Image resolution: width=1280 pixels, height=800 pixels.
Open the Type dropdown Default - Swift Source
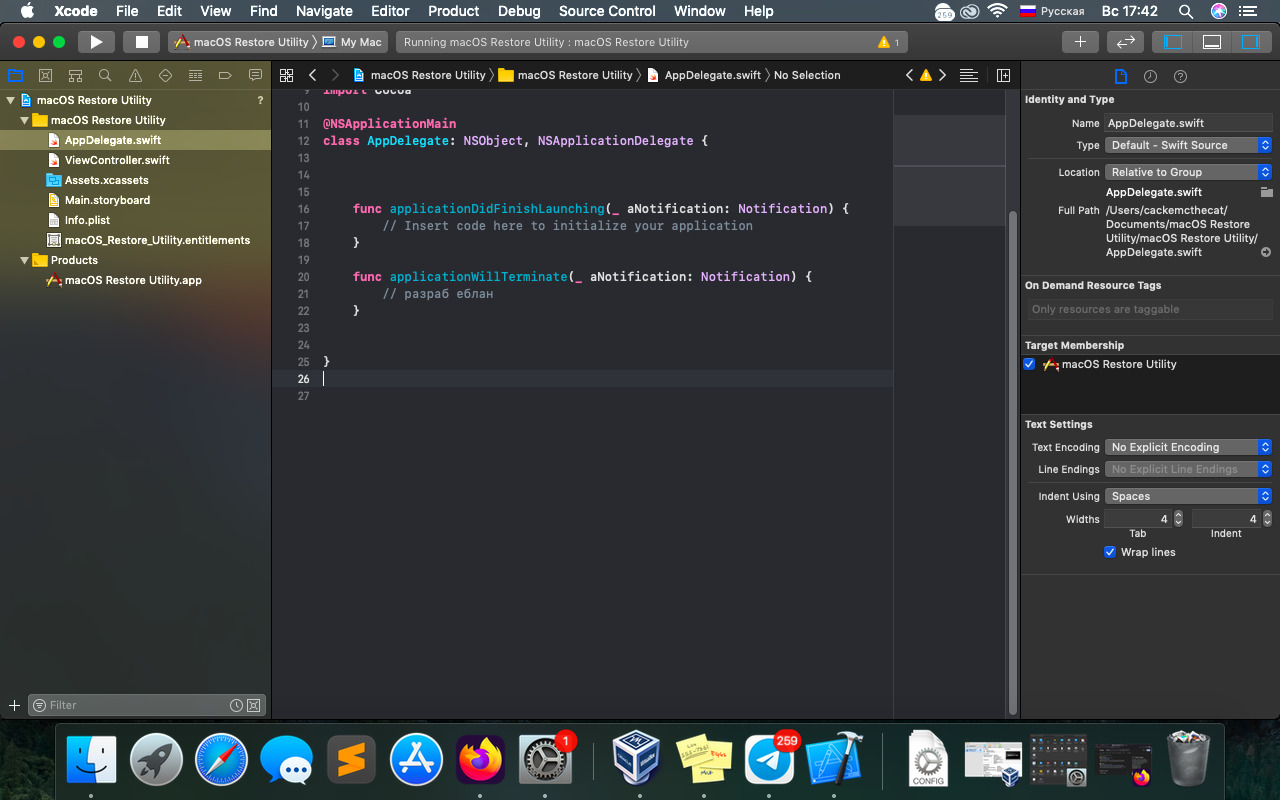coord(1188,145)
